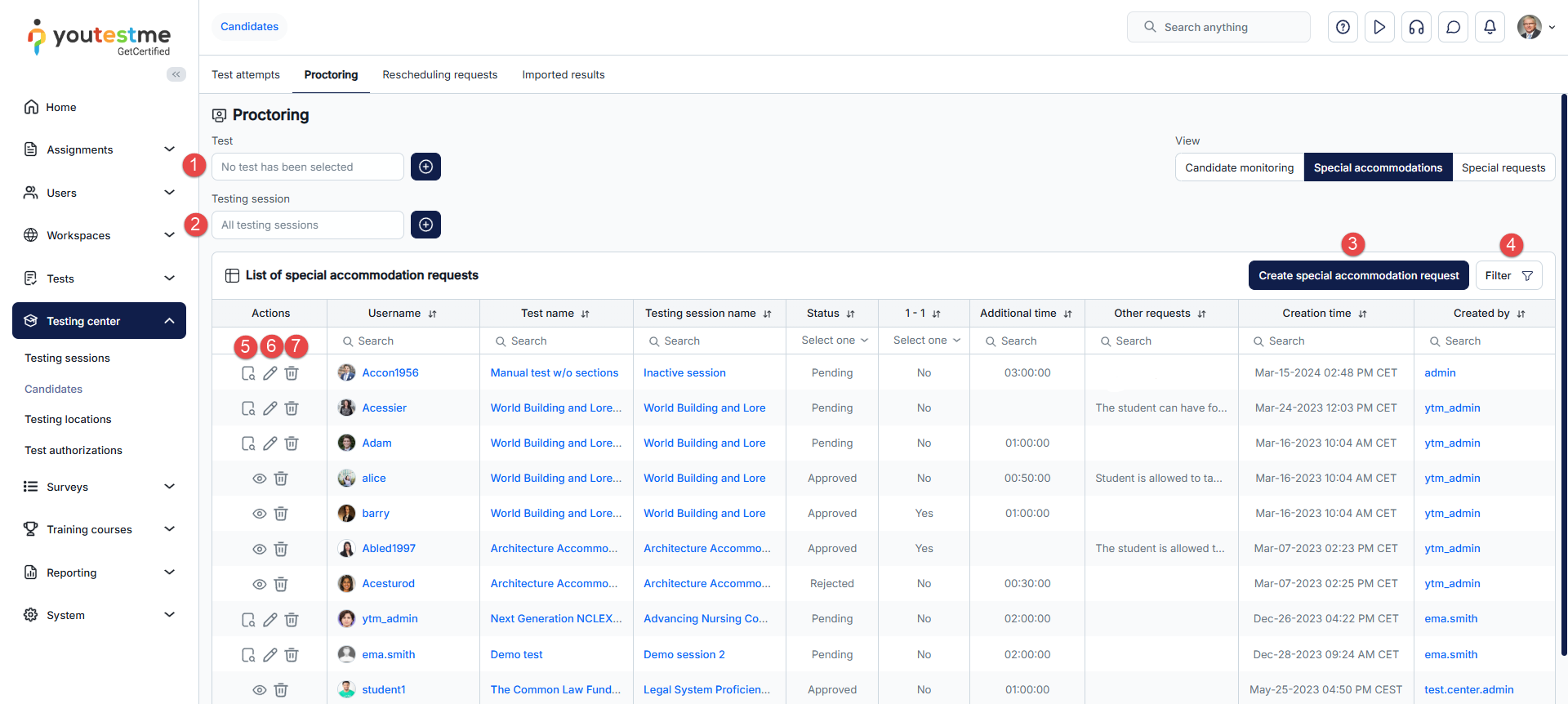1568x704 pixels.
Task: Collapse the sidebar with double-chevron icon
Action: click(176, 74)
